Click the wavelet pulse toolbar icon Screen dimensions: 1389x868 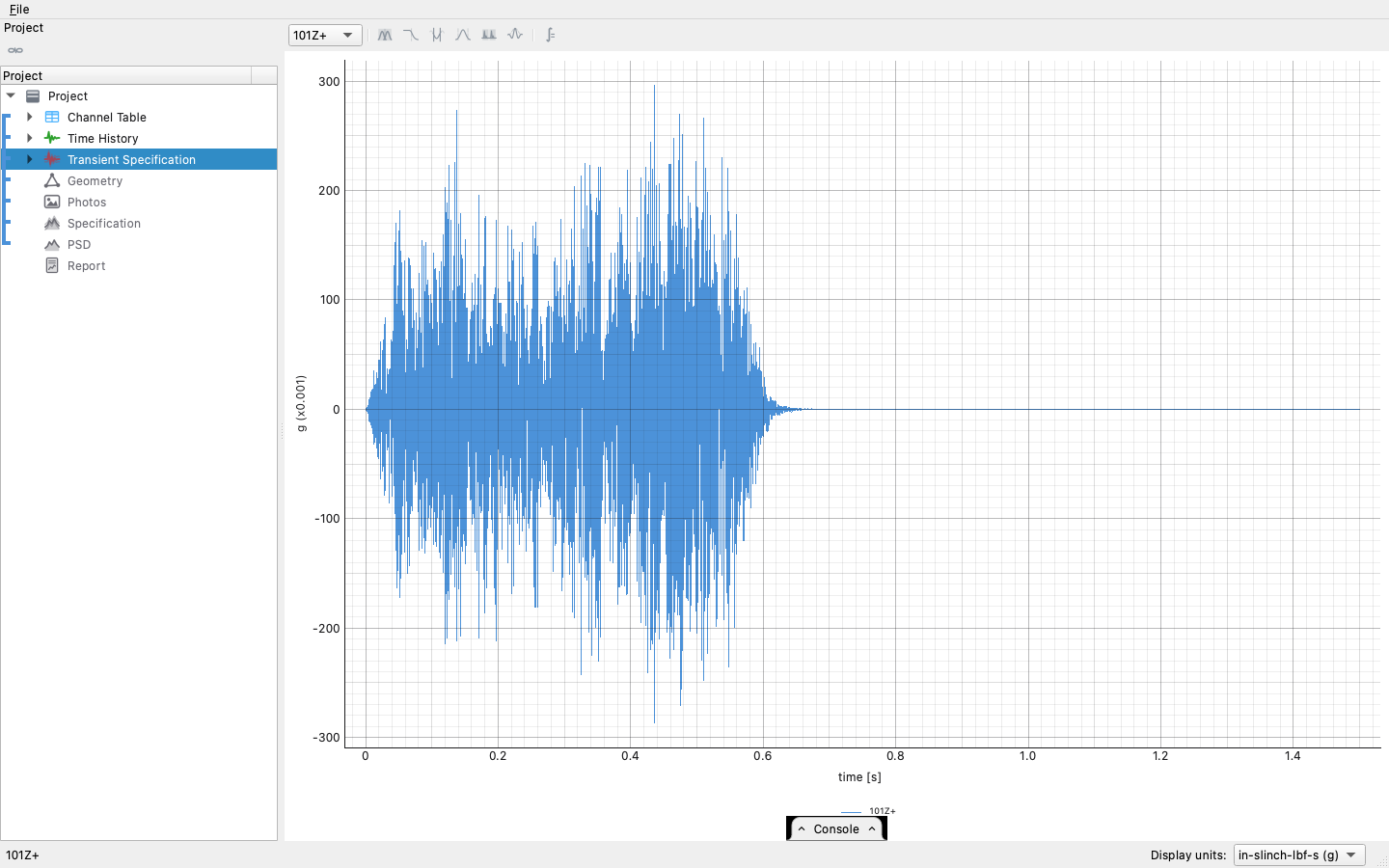515,35
